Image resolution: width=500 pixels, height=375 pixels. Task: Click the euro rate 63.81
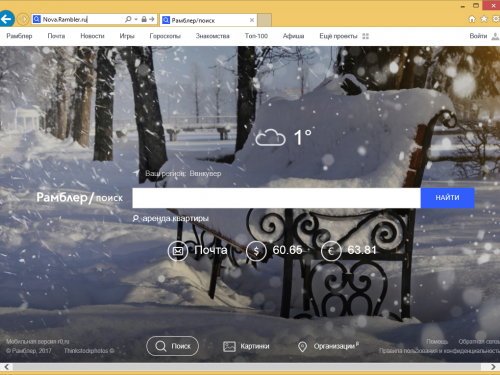(362, 250)
